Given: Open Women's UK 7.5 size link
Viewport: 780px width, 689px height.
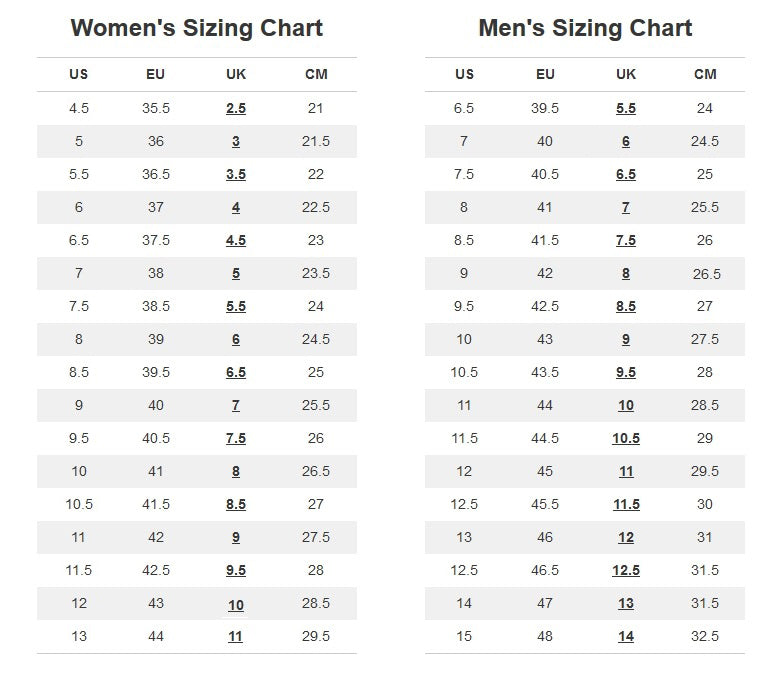Looking at the screenshot, I should (236, 439).
